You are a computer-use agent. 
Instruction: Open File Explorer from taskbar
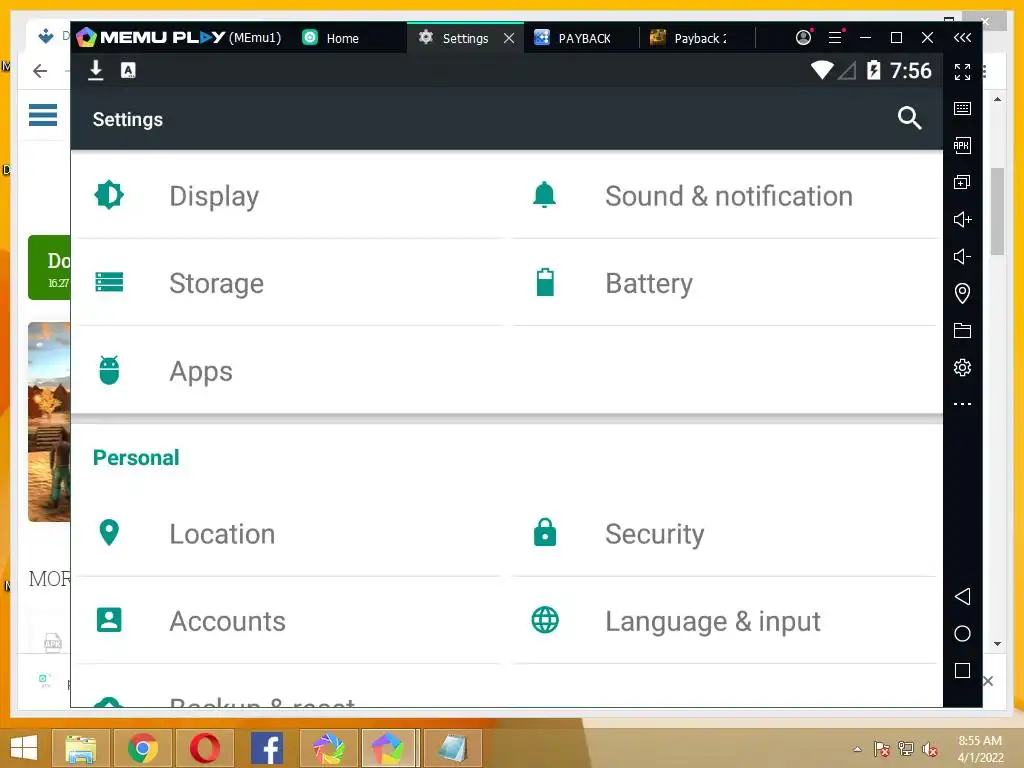pos(81,748)
